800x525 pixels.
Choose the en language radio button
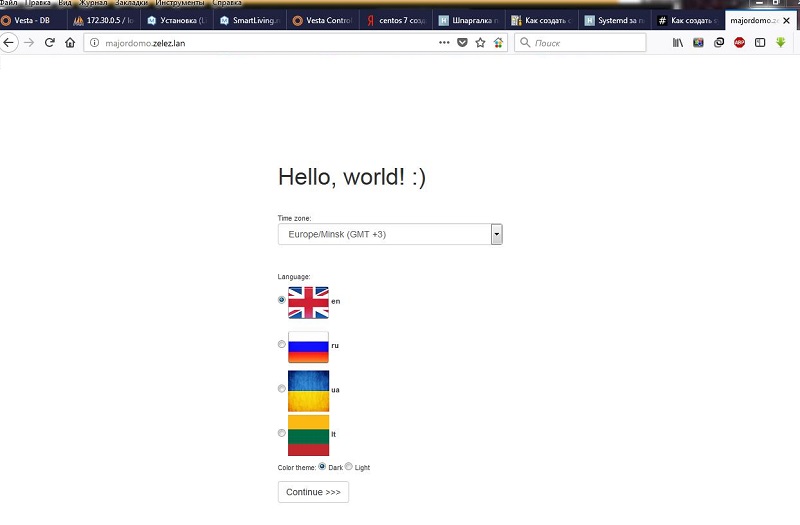(282, 300)
